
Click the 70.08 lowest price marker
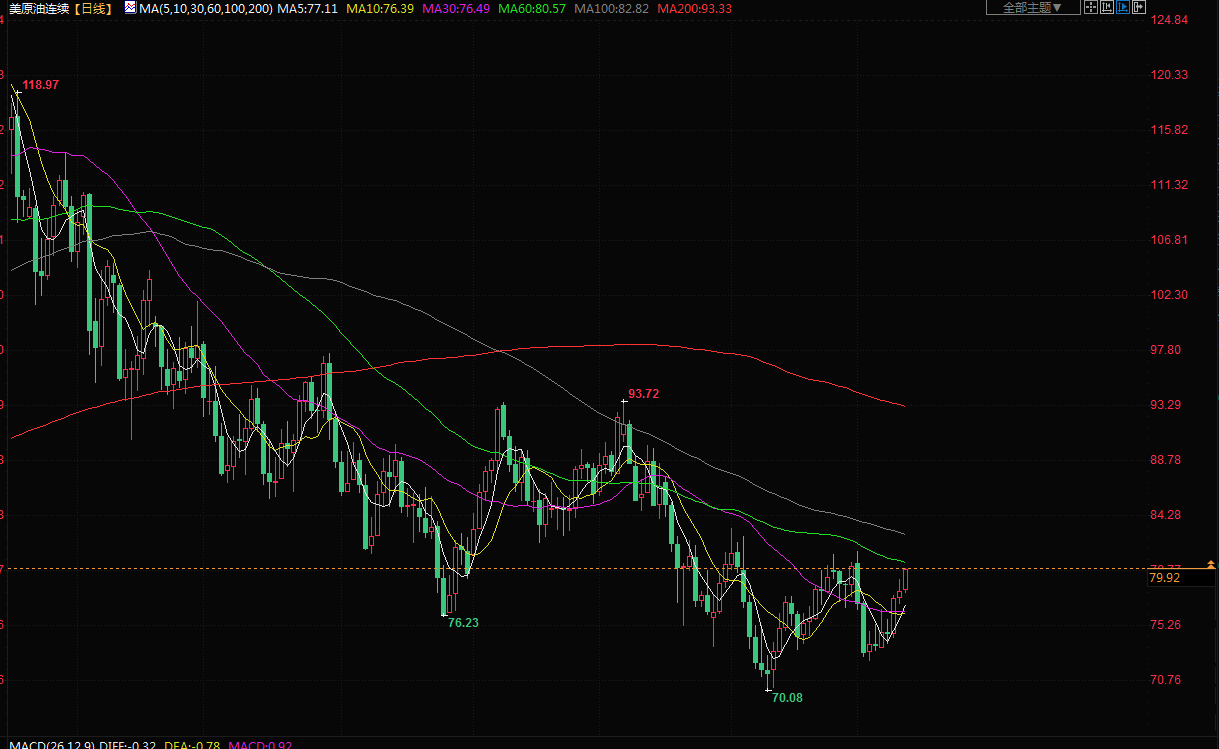(787, 697)
